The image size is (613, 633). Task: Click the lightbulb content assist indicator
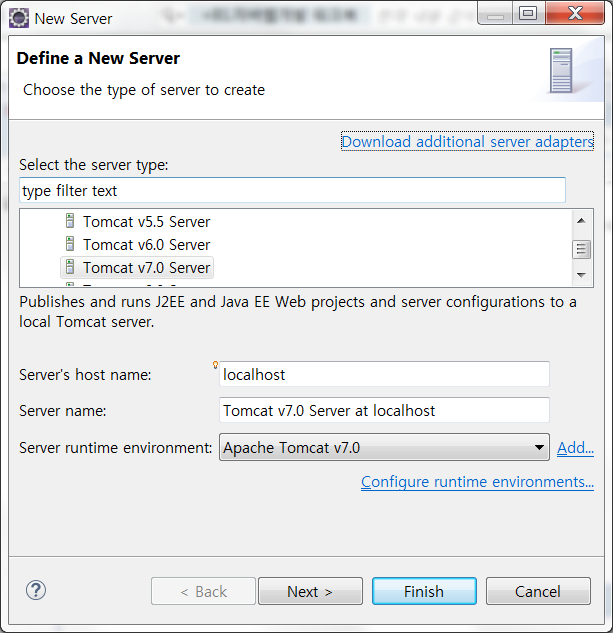(215, 365)
